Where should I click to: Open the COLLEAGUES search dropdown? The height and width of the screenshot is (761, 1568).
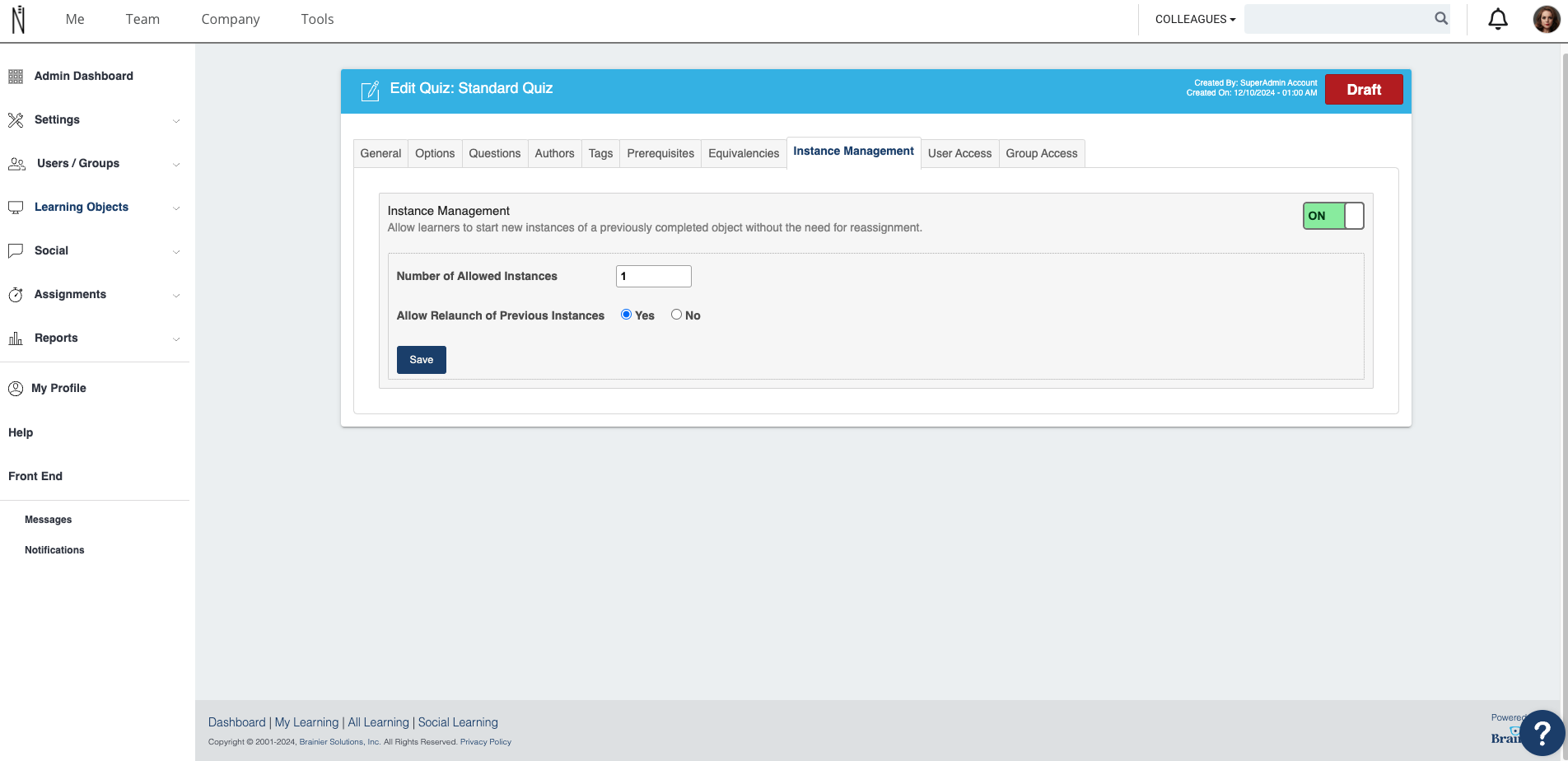(x=1195, y=19)
